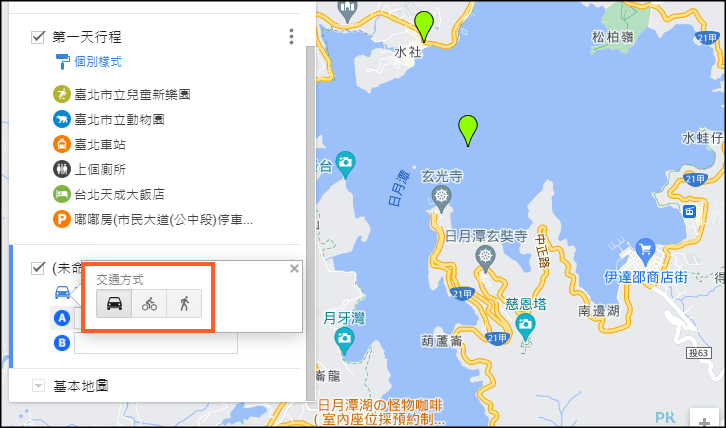The image size is (726, 428).
Task: Select the walking transport mode
Action: pos(184,304)
